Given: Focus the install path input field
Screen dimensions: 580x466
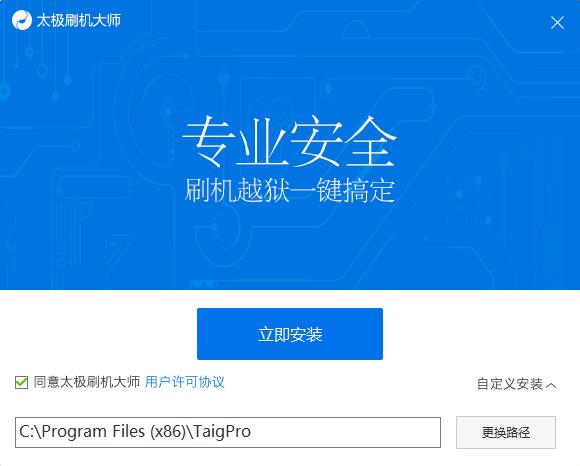Looking at the screenshot, I should pos(228,432).
